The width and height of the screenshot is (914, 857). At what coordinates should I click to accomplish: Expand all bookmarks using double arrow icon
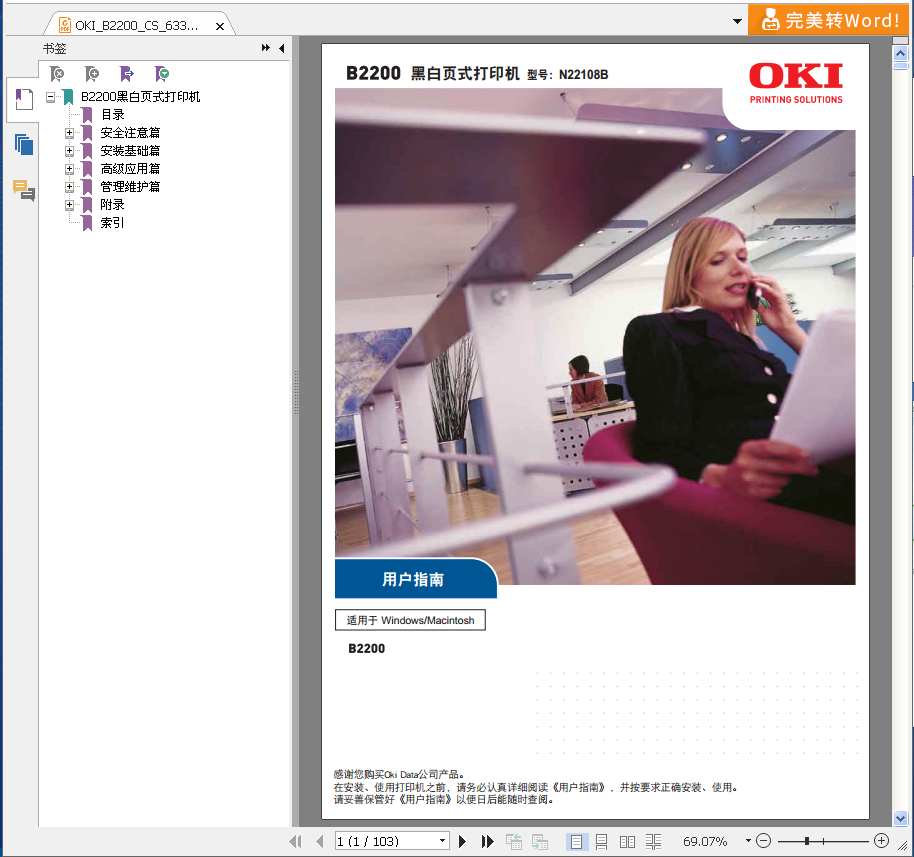(x=266, y=48)
